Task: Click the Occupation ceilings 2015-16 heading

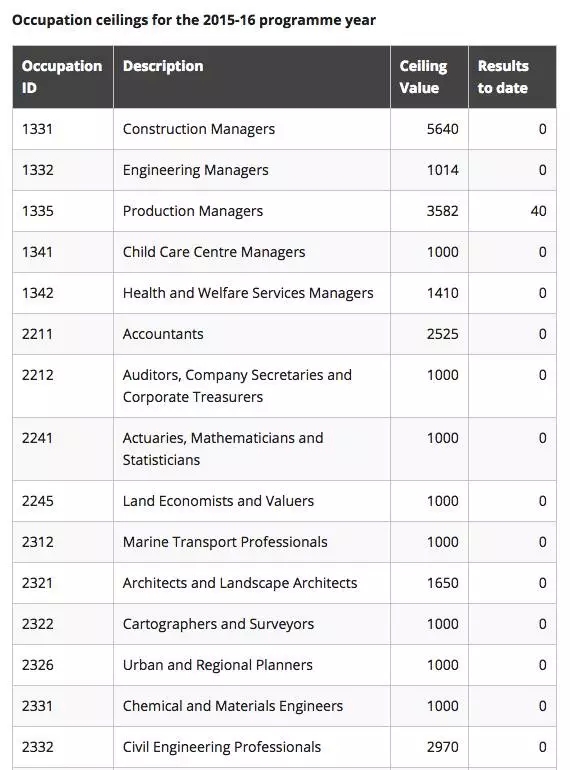Action: 194,20
